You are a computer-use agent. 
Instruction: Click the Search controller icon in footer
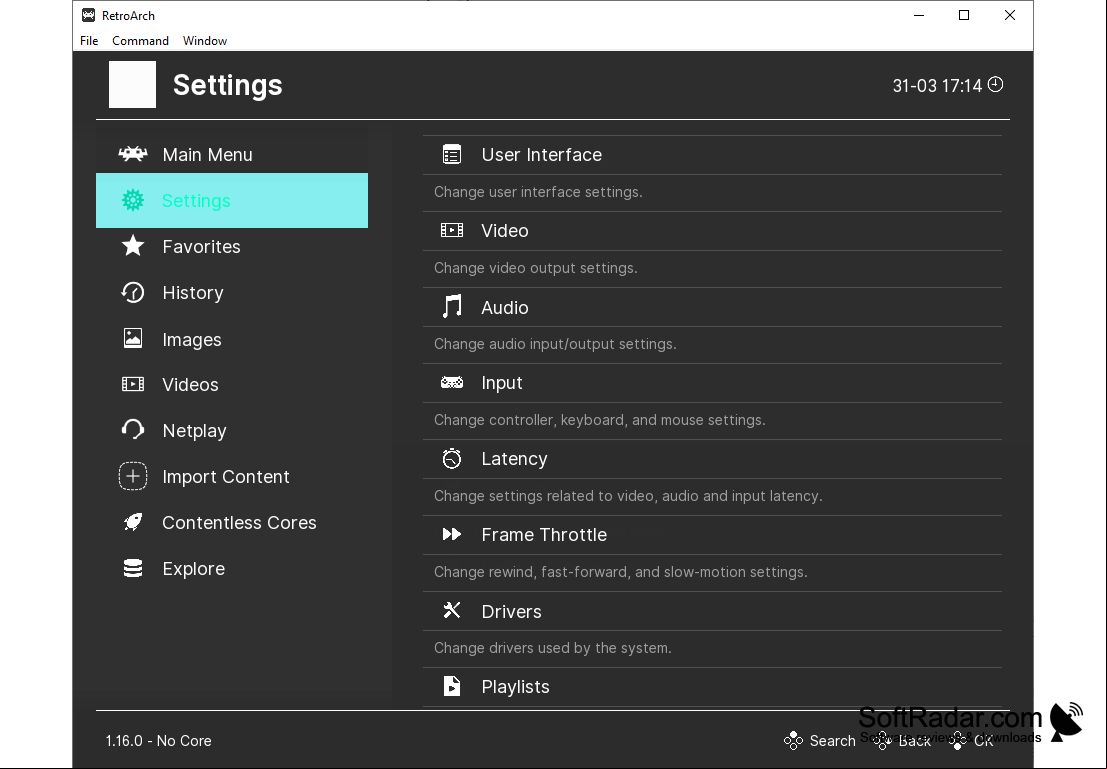(794, 740)
